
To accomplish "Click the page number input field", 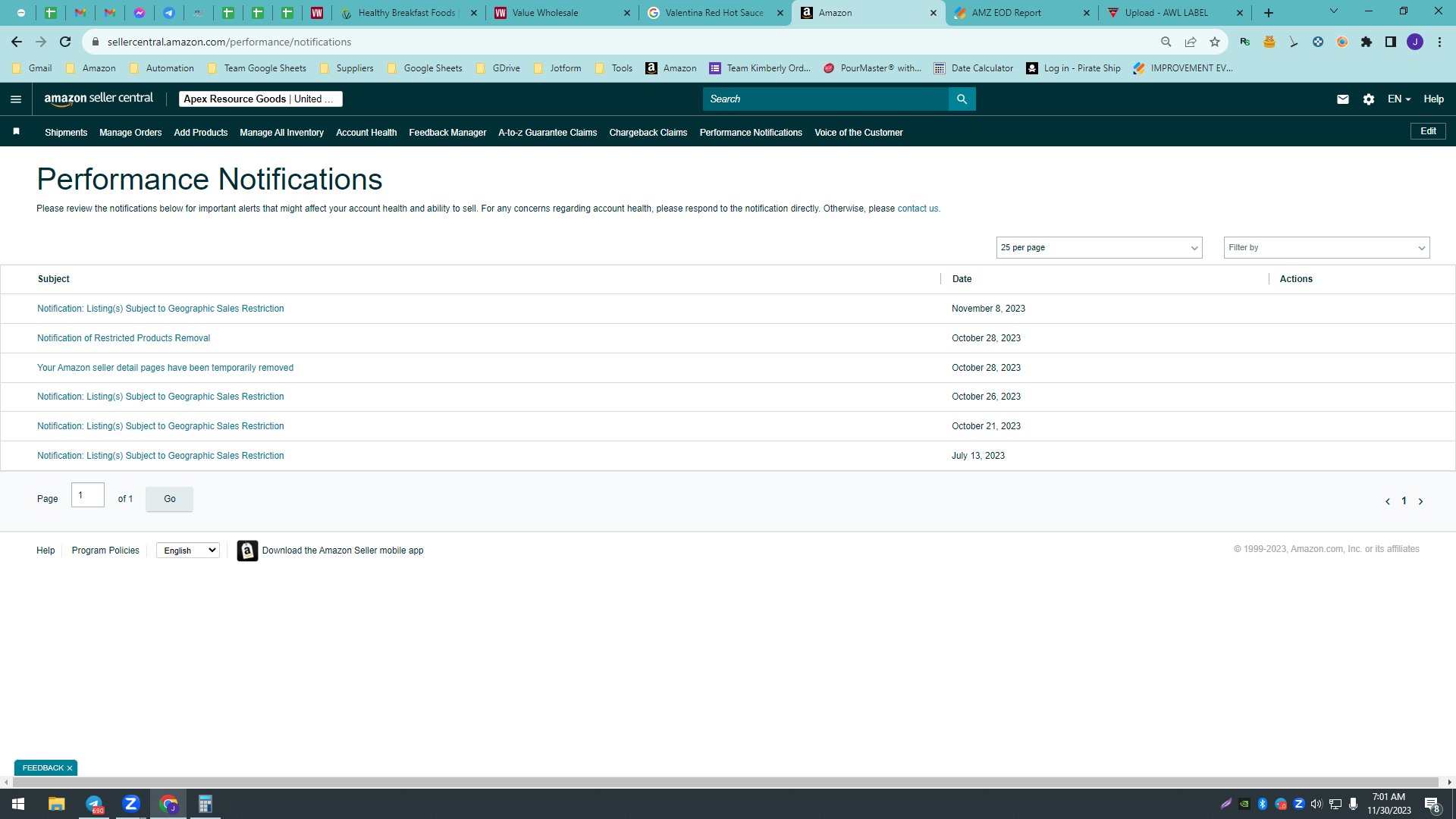I will pos(88,495).
